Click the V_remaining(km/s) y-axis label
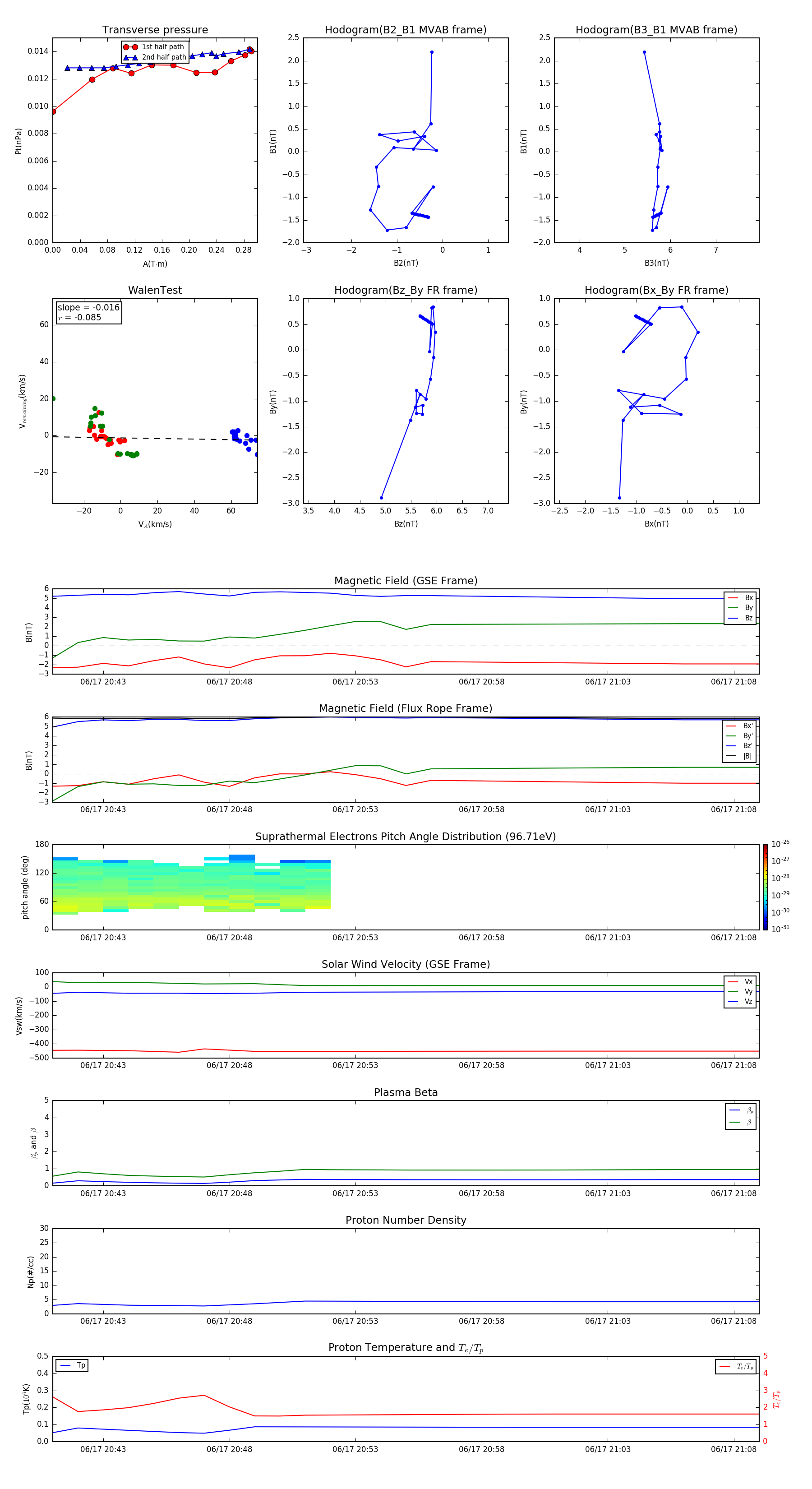This screenshot has width=812, height=1489. [x=23, y=401]
